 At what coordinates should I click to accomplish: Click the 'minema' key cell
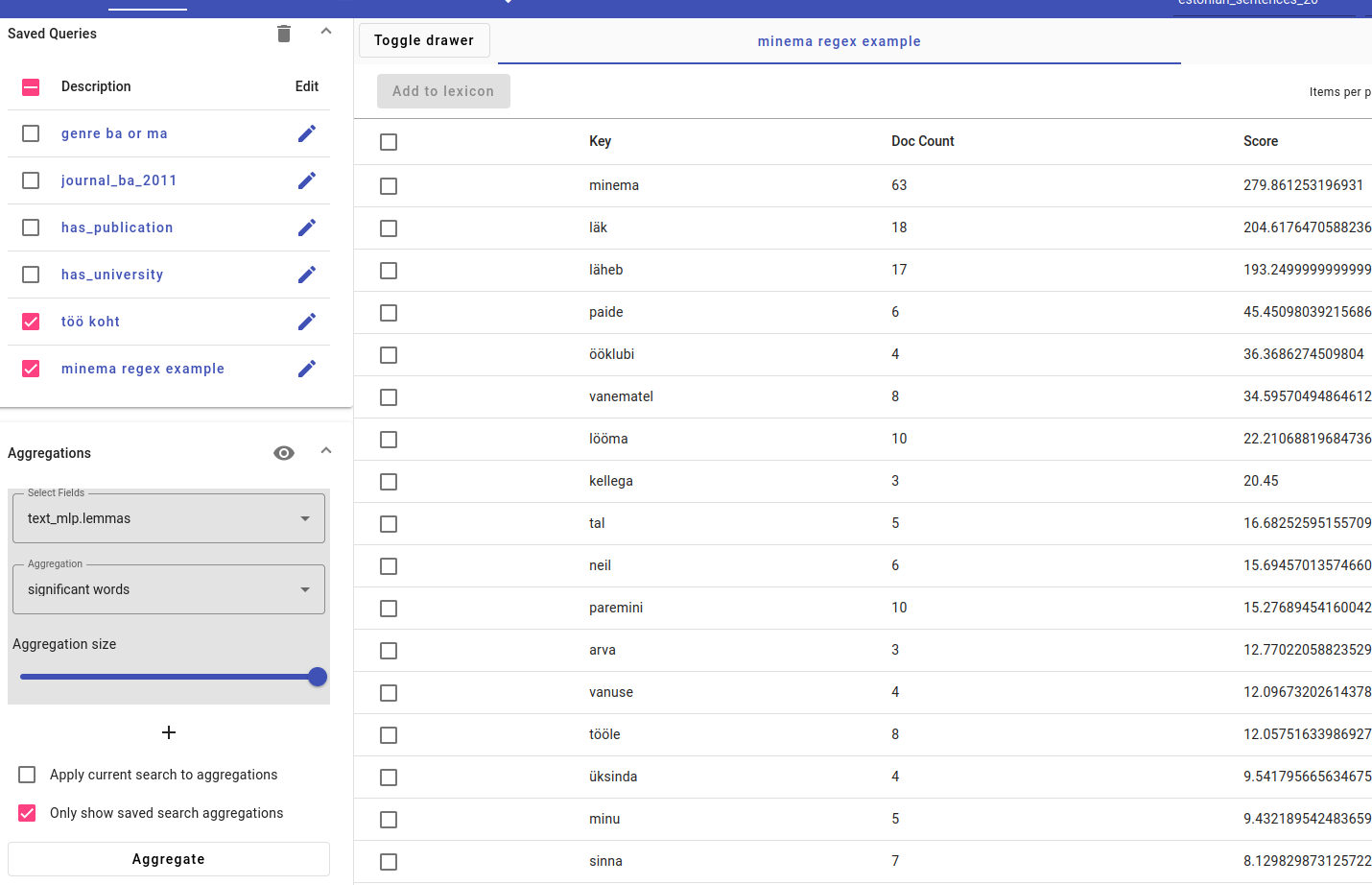(614, 185)
